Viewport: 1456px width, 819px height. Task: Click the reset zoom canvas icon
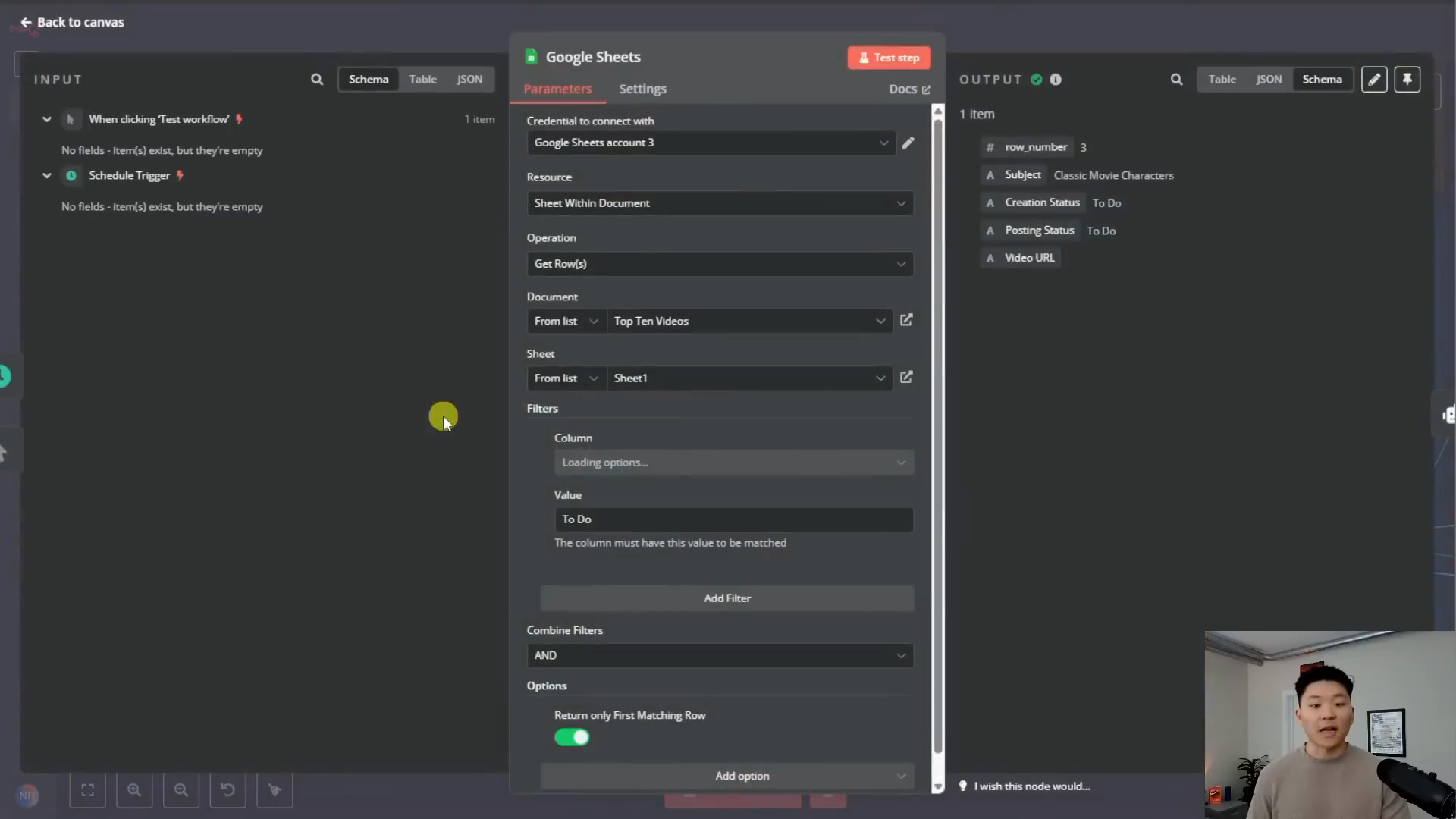pyautogui.click(x=227, y=790)
